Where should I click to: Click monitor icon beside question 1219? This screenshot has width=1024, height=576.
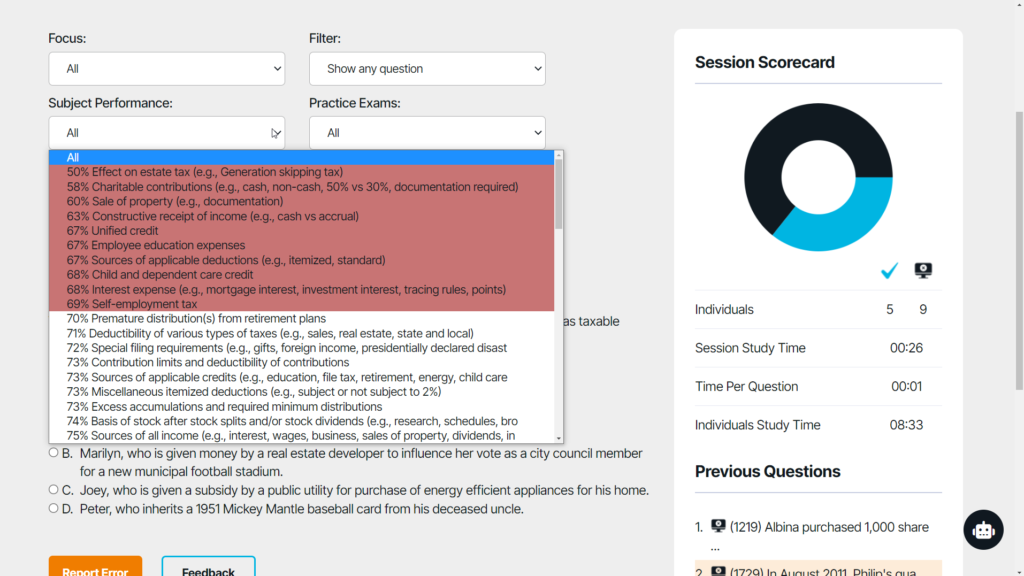[x=717, y=527]
